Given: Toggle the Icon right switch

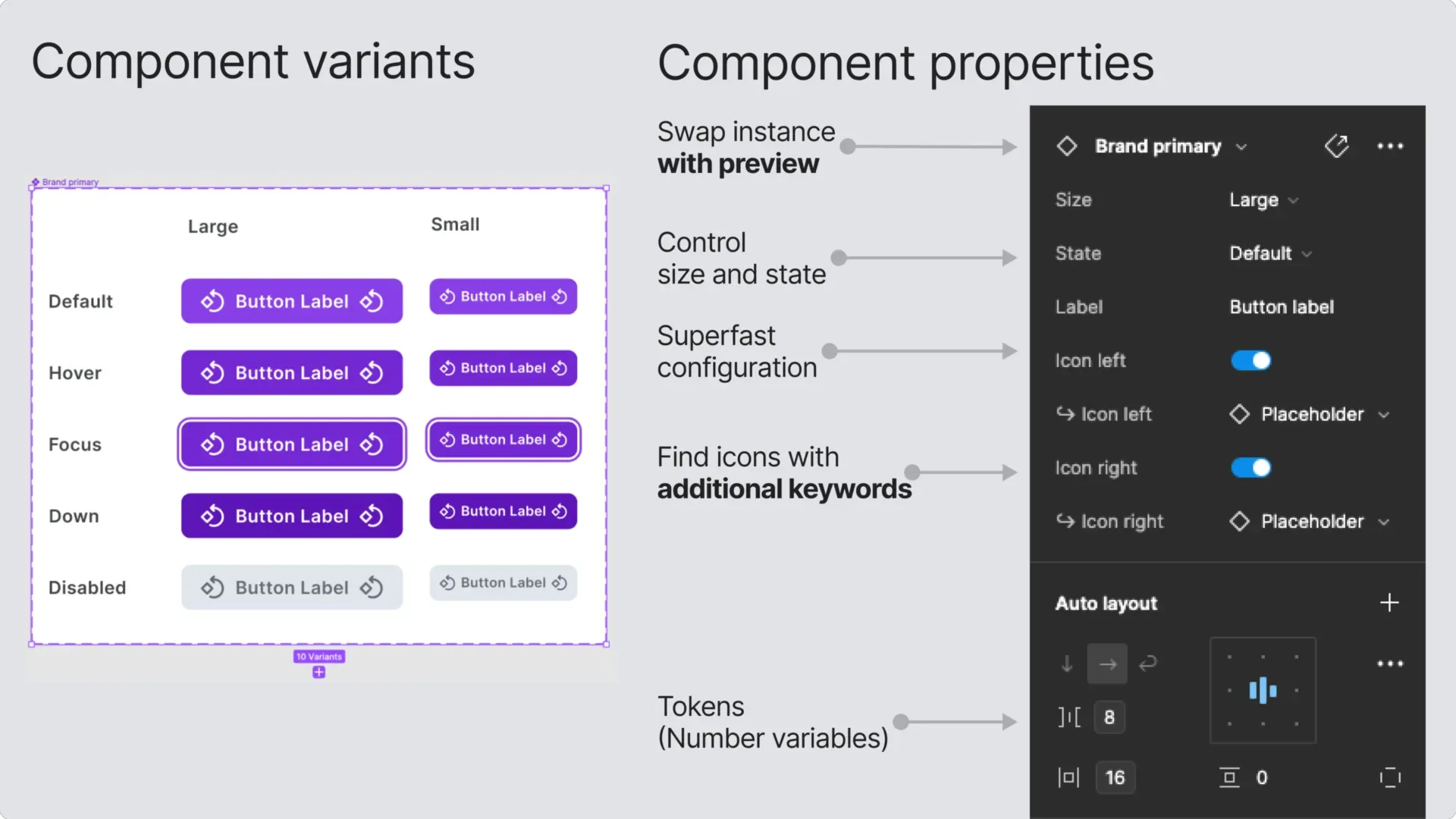Looking at the screenshot, I should tap(1250, 468).
